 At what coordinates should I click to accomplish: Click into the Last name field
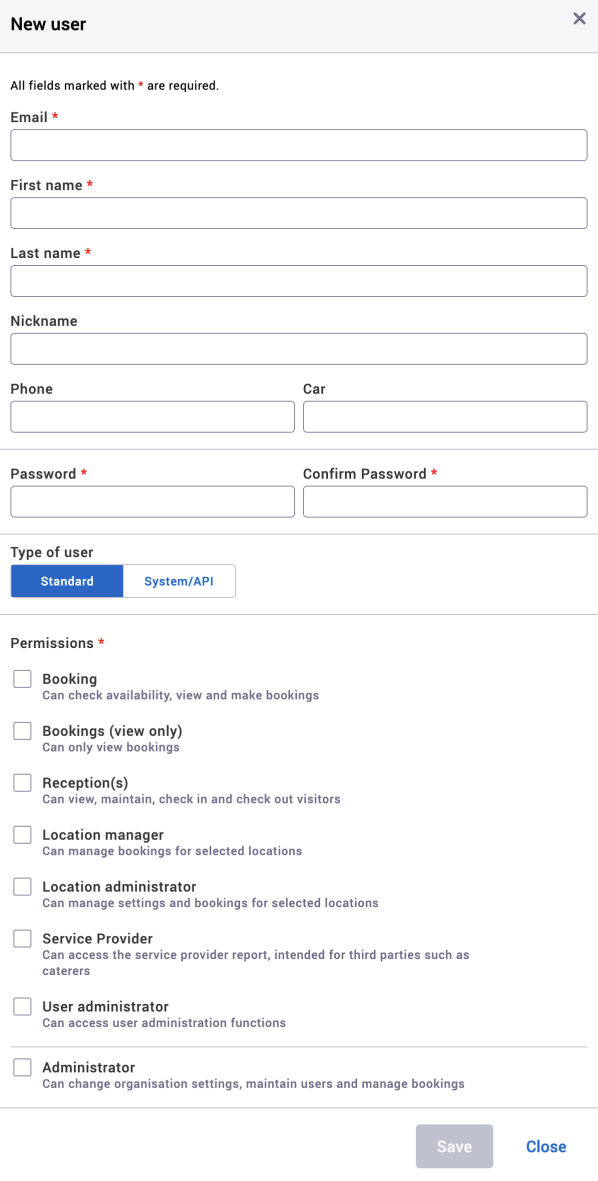click(298, 280)
